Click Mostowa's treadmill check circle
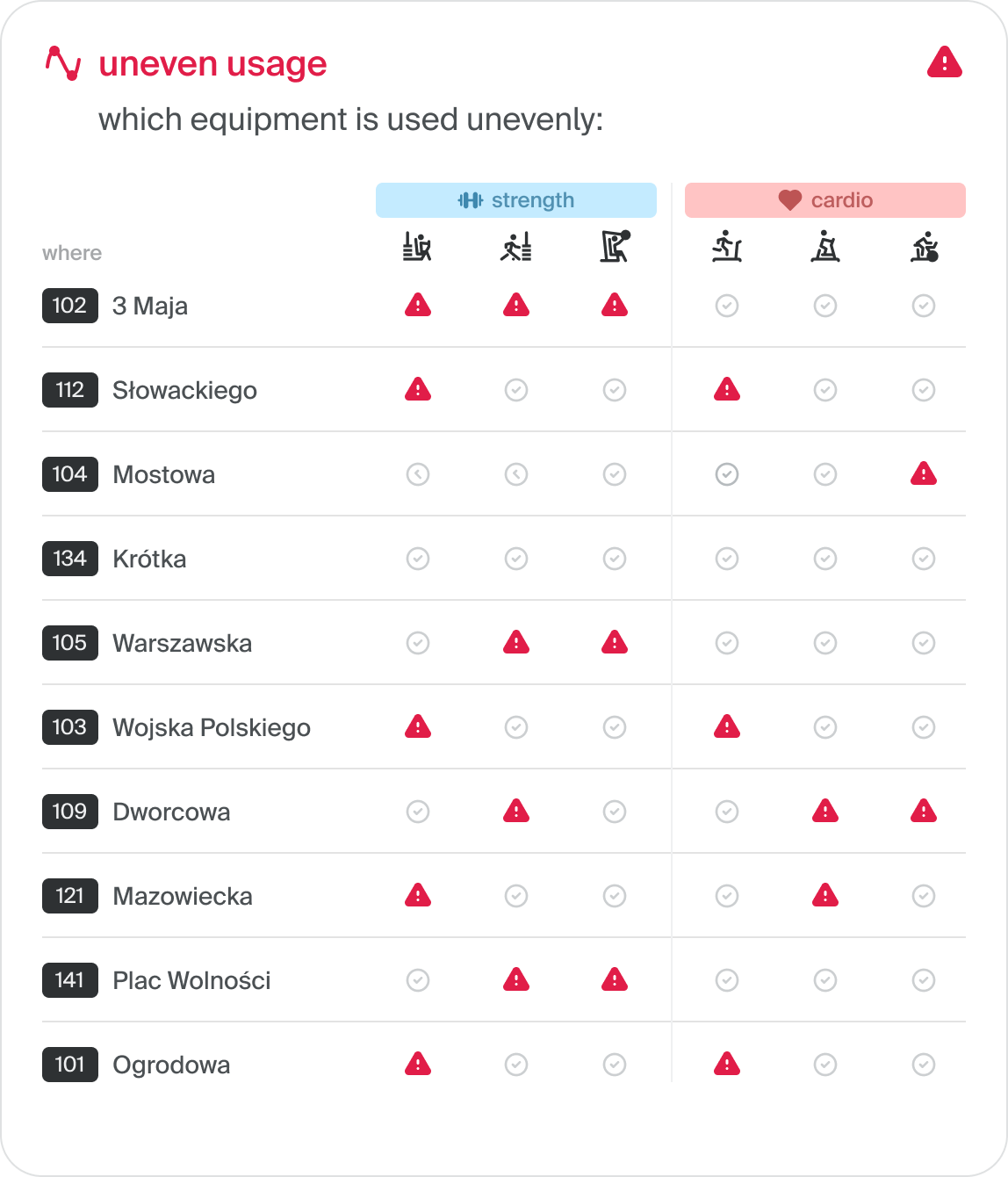 (727, 474)
